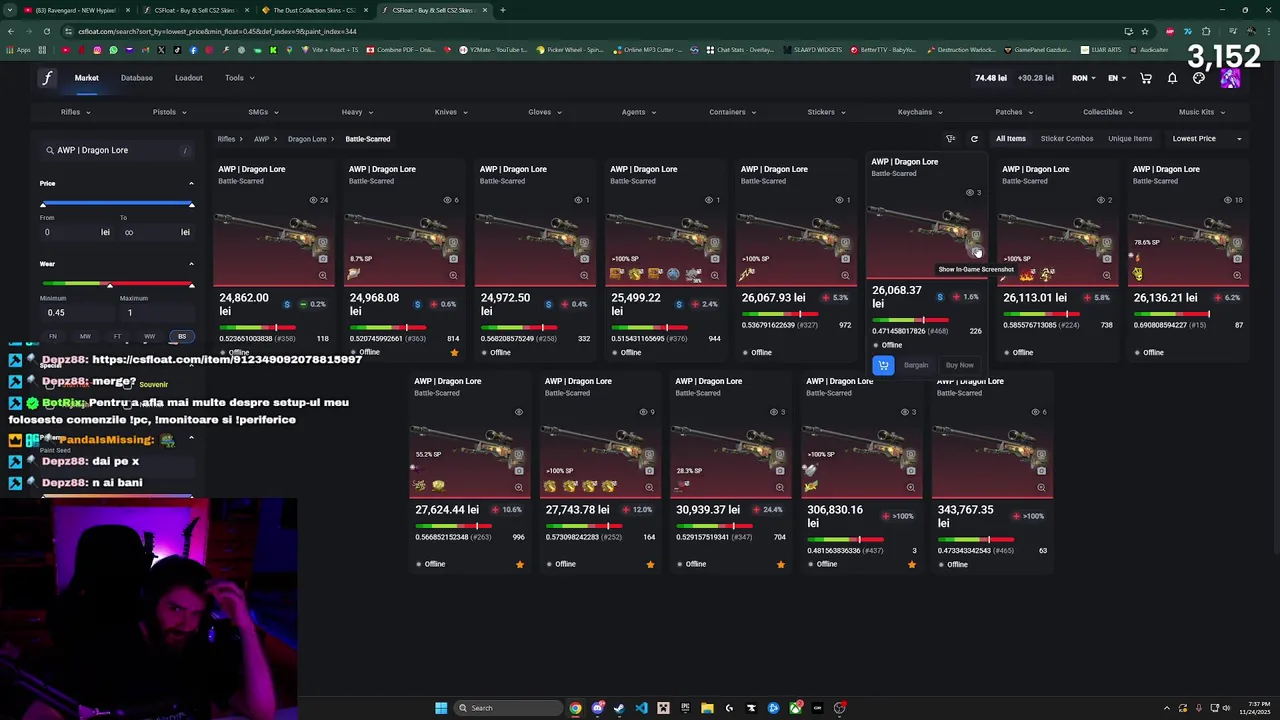Add the 26,068.37 lei item to cart
Image resolution: width=1280 pixels, height=720 pixels.
[x=883, y=365]
